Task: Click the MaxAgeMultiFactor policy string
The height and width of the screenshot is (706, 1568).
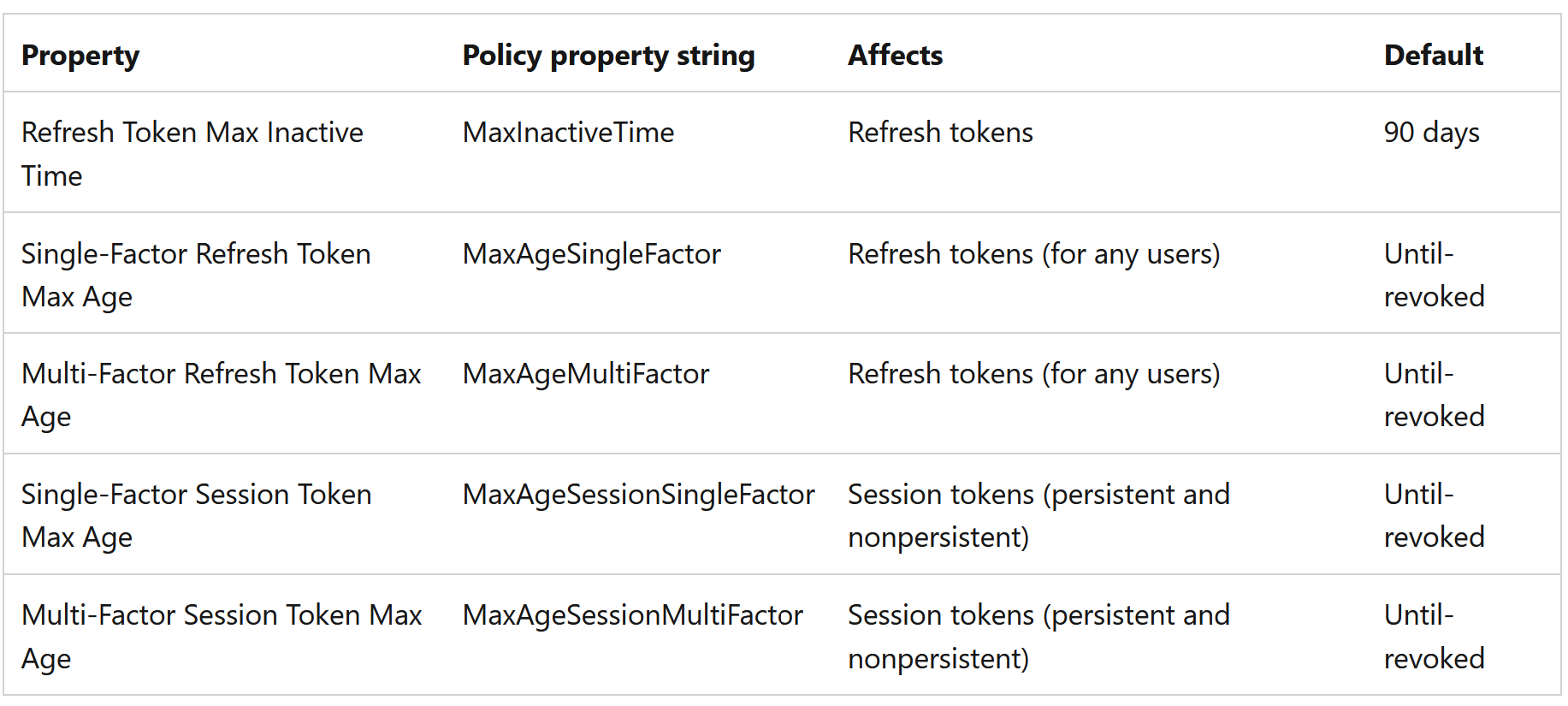Action: [586, 374]
